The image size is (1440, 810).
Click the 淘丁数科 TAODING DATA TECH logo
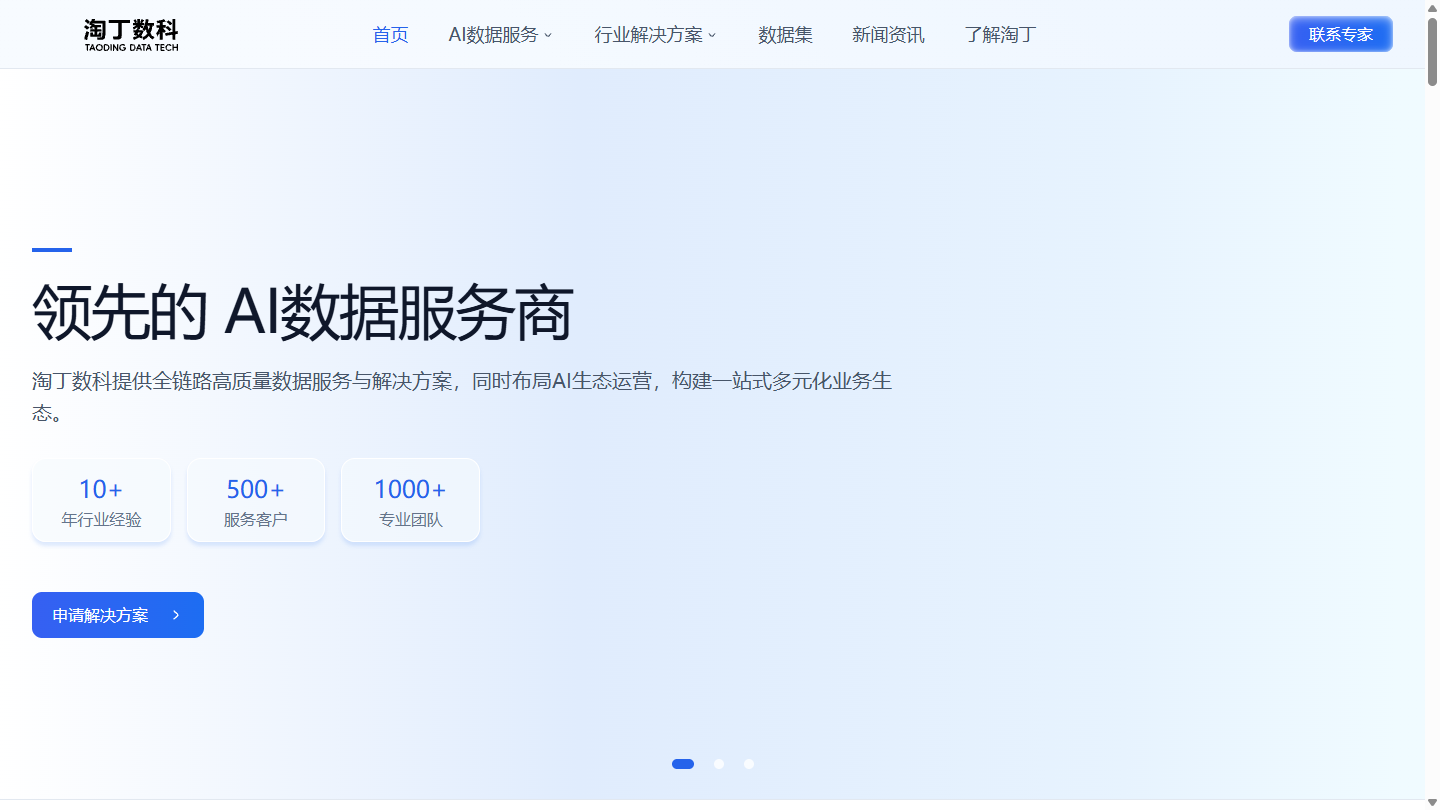[x=131, y=35]
